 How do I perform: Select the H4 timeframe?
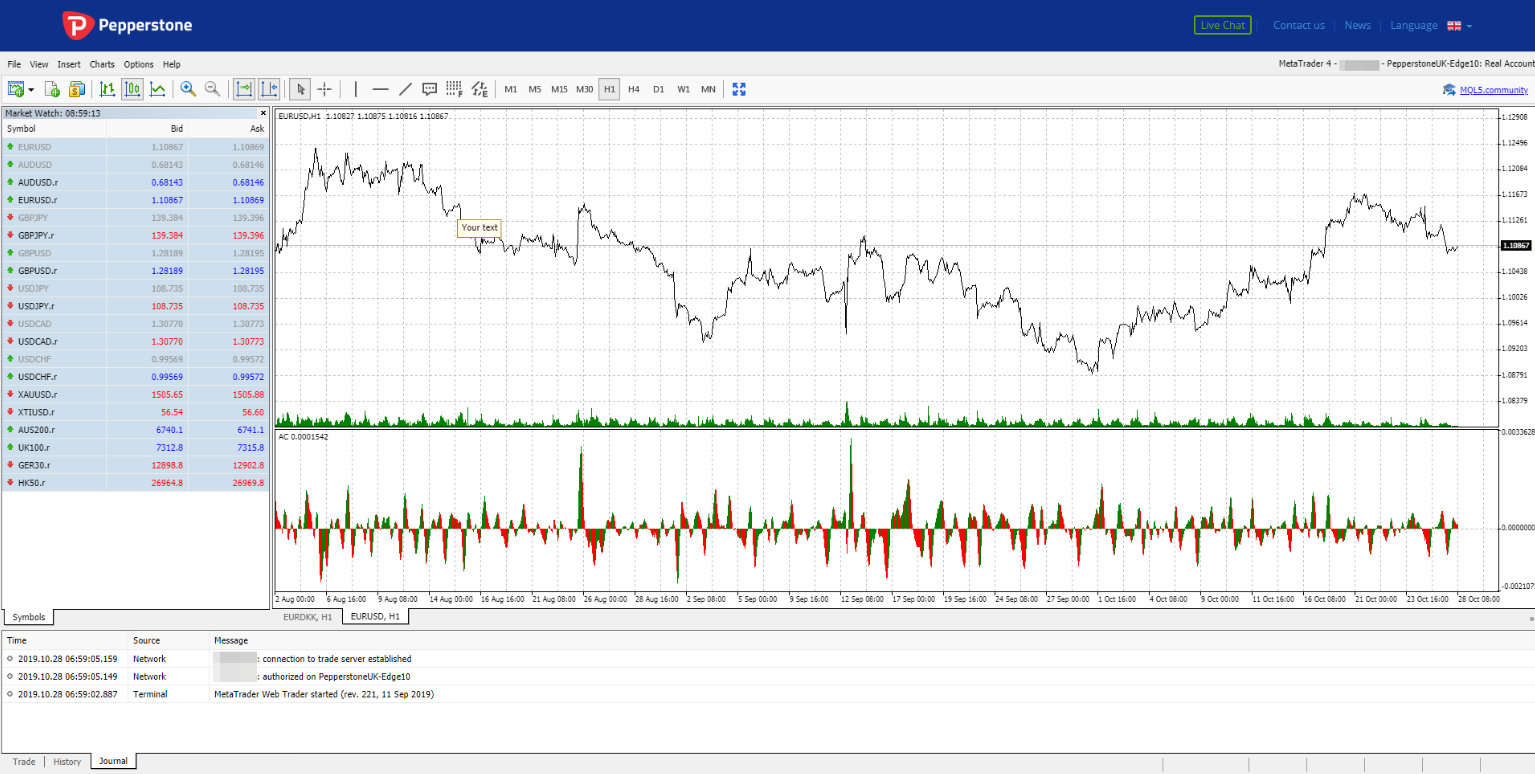(x=634, y=89)
